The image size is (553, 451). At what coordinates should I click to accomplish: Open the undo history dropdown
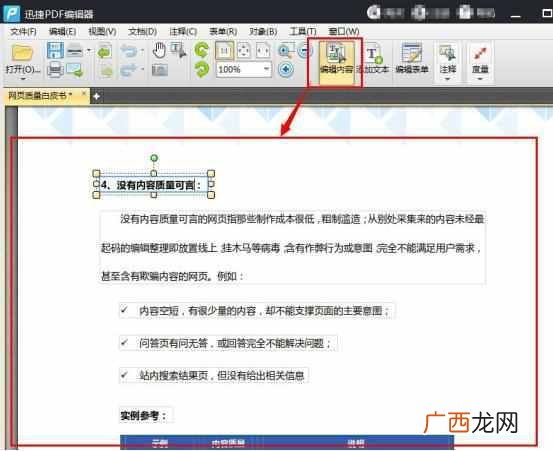[142, 51]
